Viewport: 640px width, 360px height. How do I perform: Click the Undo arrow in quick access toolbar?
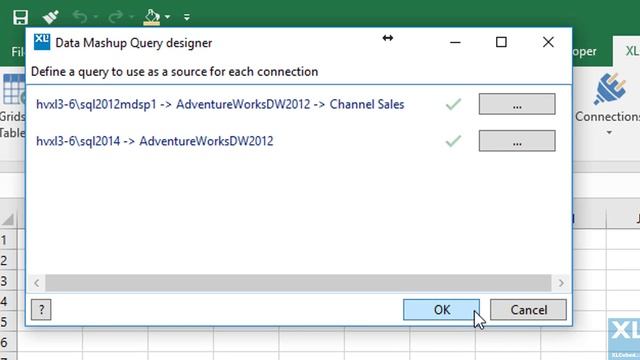click(80, 17)
